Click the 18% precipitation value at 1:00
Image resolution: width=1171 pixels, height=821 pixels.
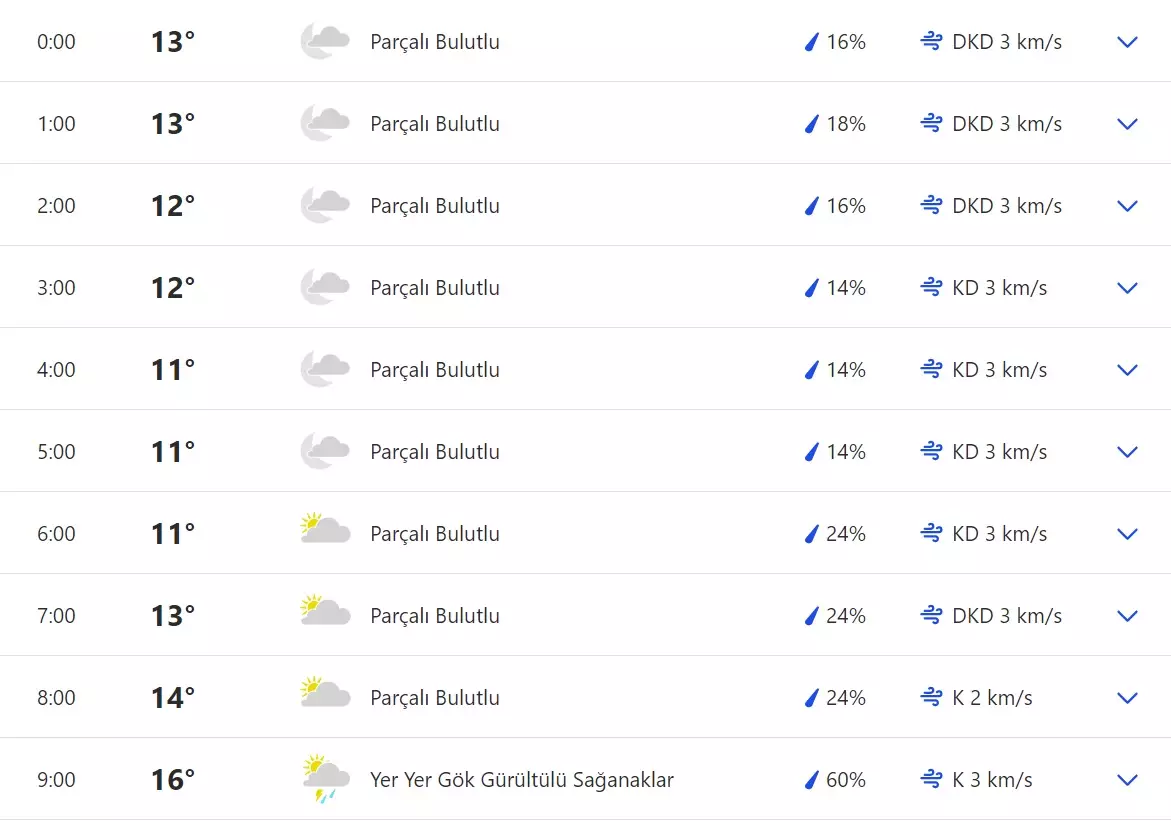(x=846, y=124)
